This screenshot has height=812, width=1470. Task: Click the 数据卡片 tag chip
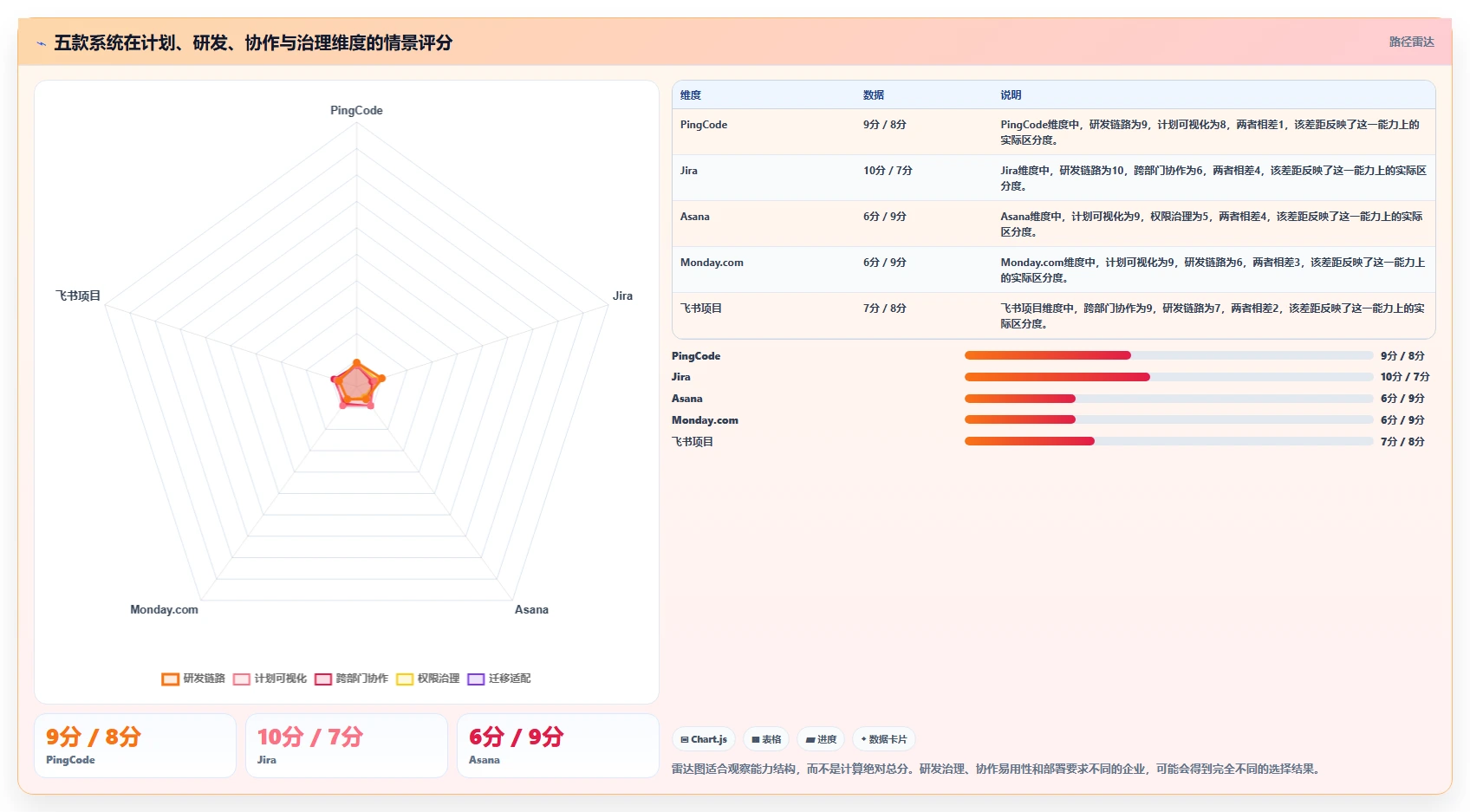[x=884, y=739]
